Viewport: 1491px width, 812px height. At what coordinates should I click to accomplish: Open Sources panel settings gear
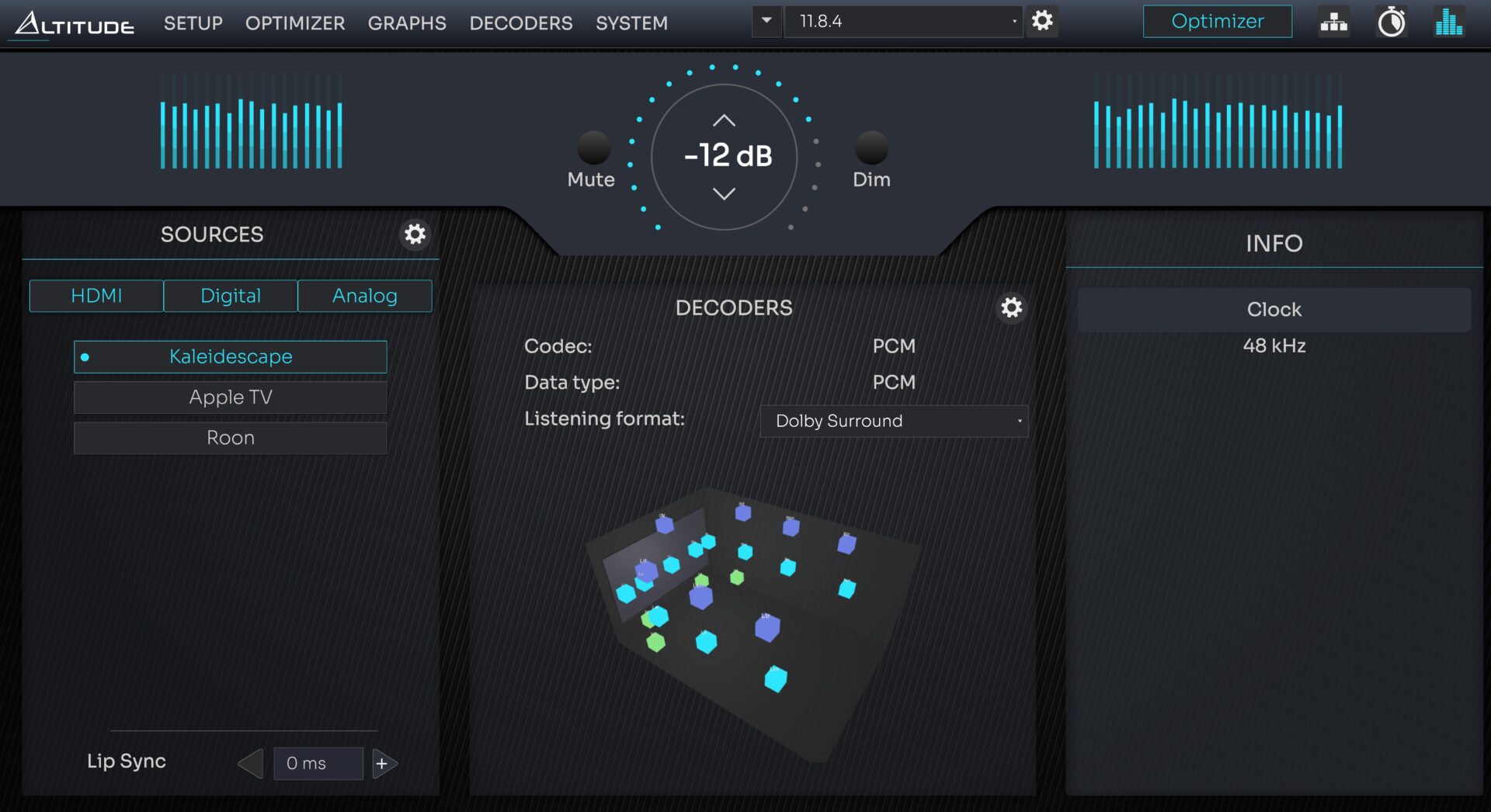point(415,234)
